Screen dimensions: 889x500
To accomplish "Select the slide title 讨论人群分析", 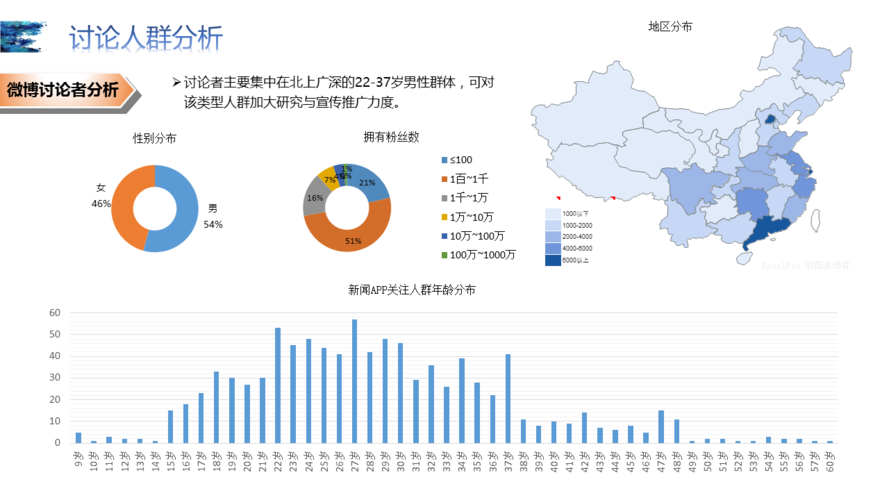I will [x=146, y=38].
